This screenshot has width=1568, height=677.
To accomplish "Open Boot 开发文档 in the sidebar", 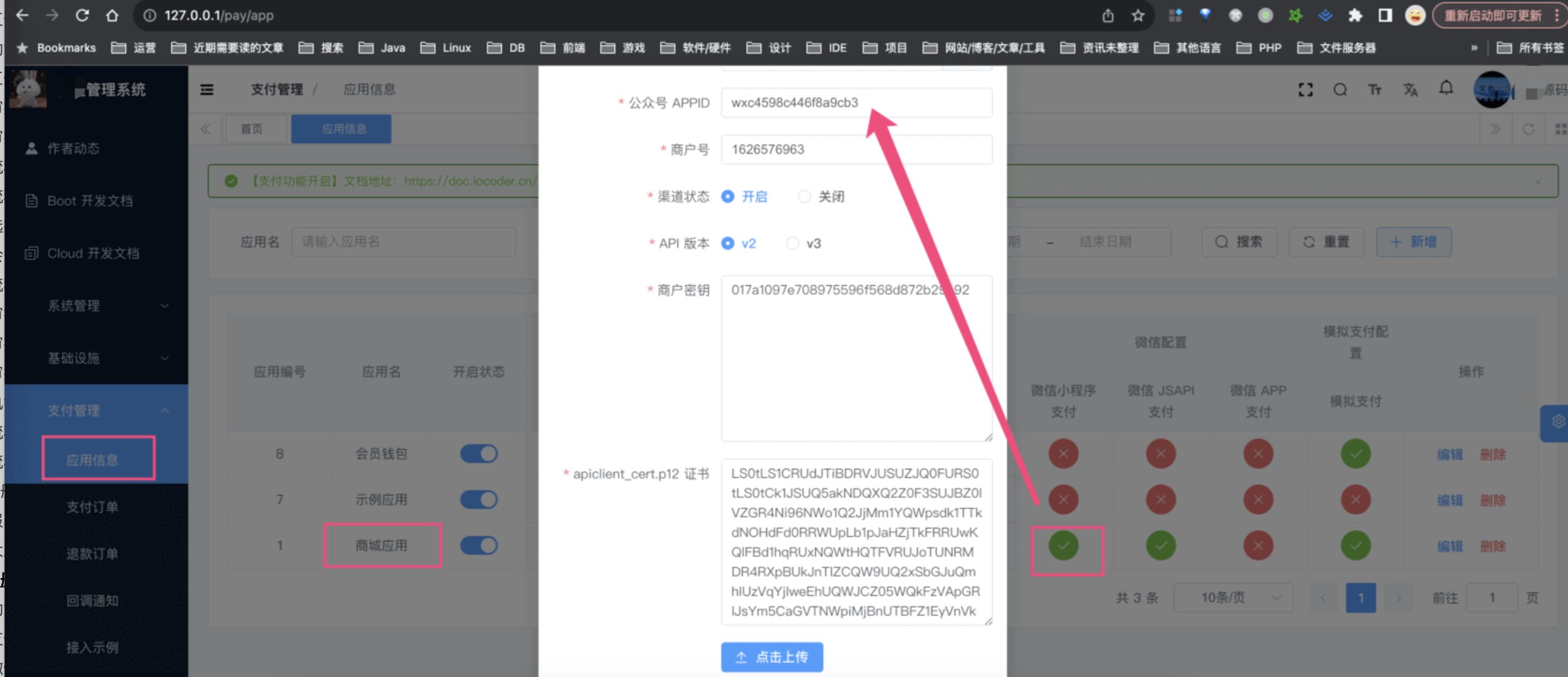I will 98,200.
